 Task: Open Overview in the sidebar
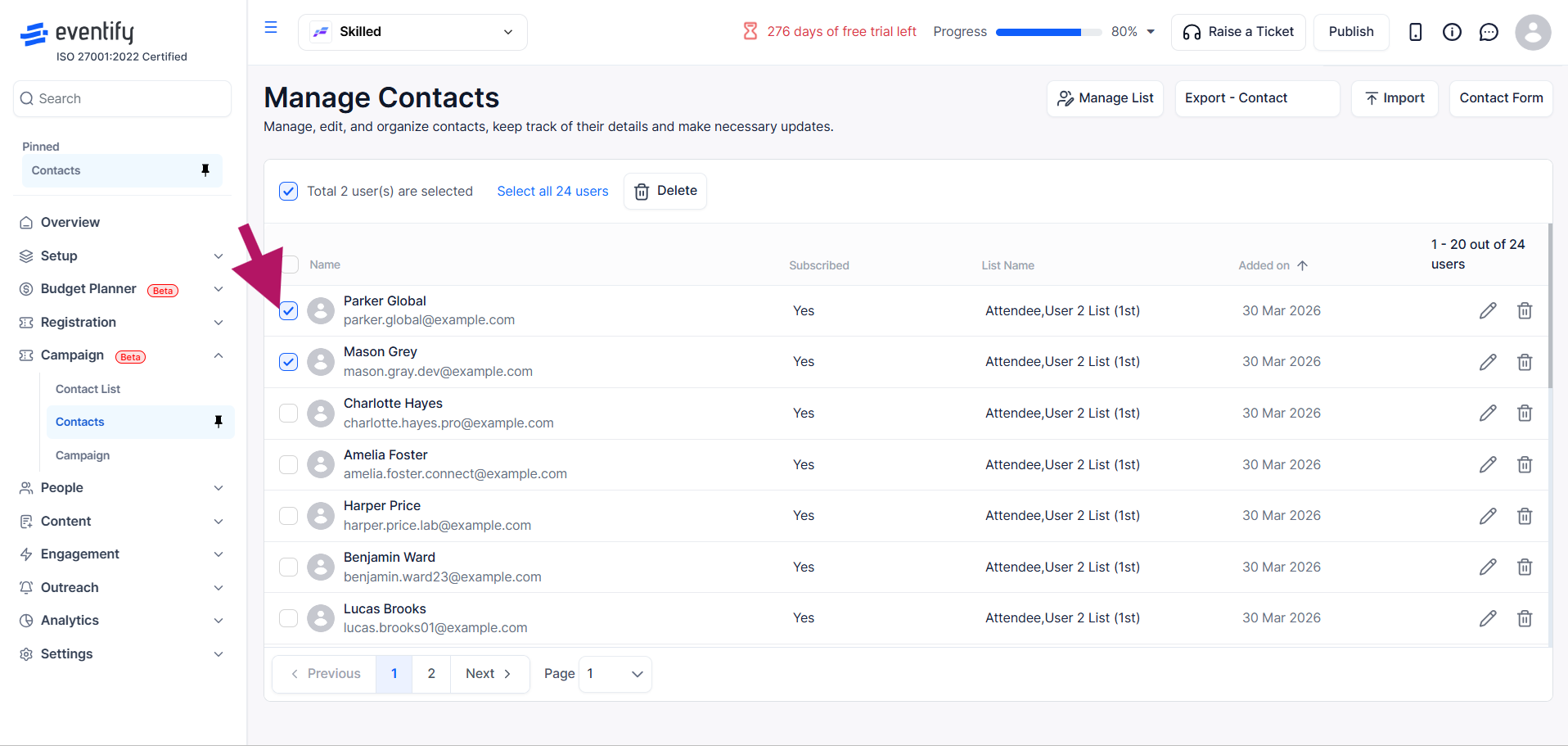click(70, 222)
